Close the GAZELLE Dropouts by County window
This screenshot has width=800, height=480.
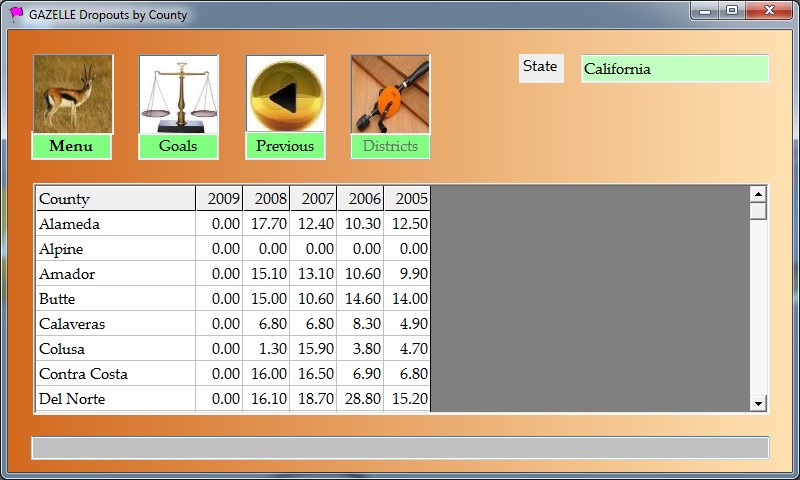coord(769,10)
